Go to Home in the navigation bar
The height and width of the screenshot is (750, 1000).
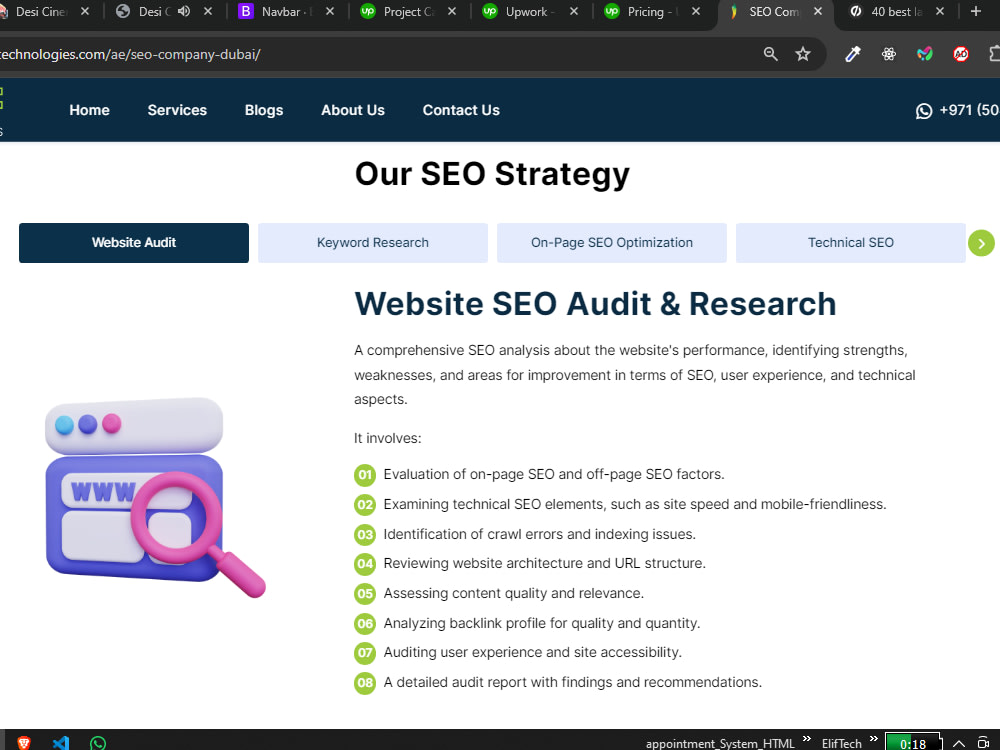pyautogui.click(x=89, y=110)
